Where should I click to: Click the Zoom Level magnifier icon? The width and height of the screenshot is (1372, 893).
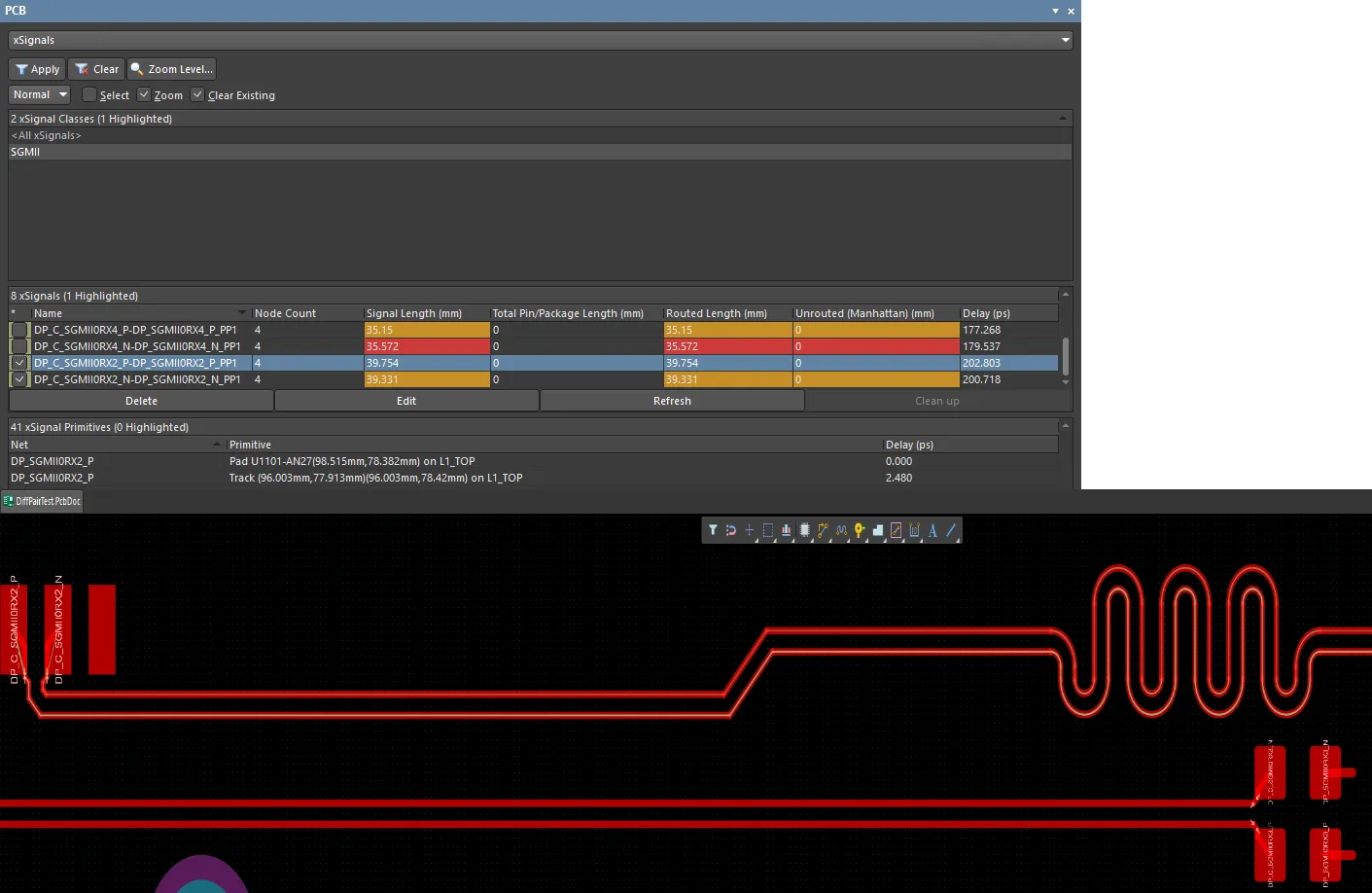tap(137, 69)
